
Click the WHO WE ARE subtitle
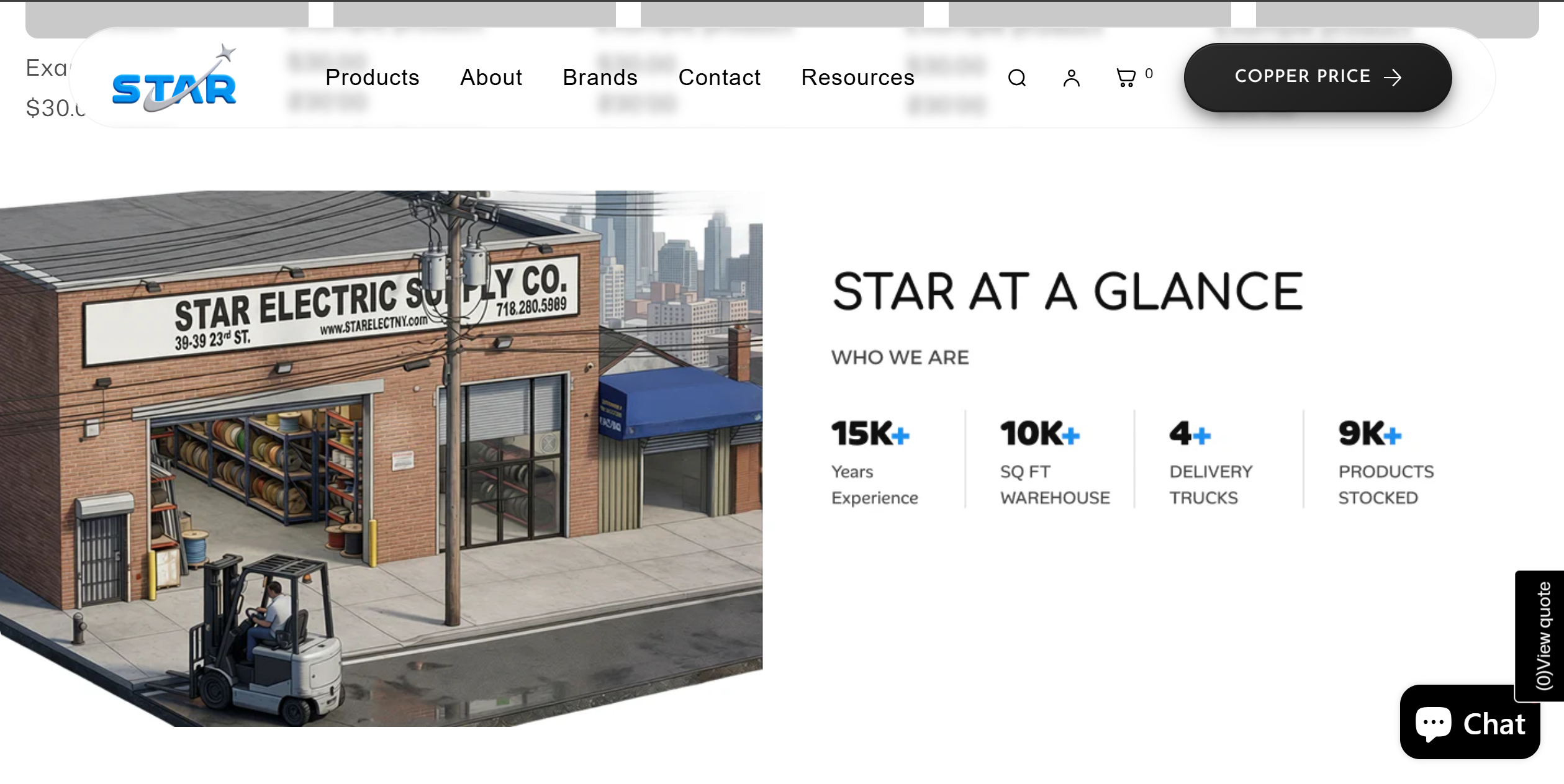[900, 358]
